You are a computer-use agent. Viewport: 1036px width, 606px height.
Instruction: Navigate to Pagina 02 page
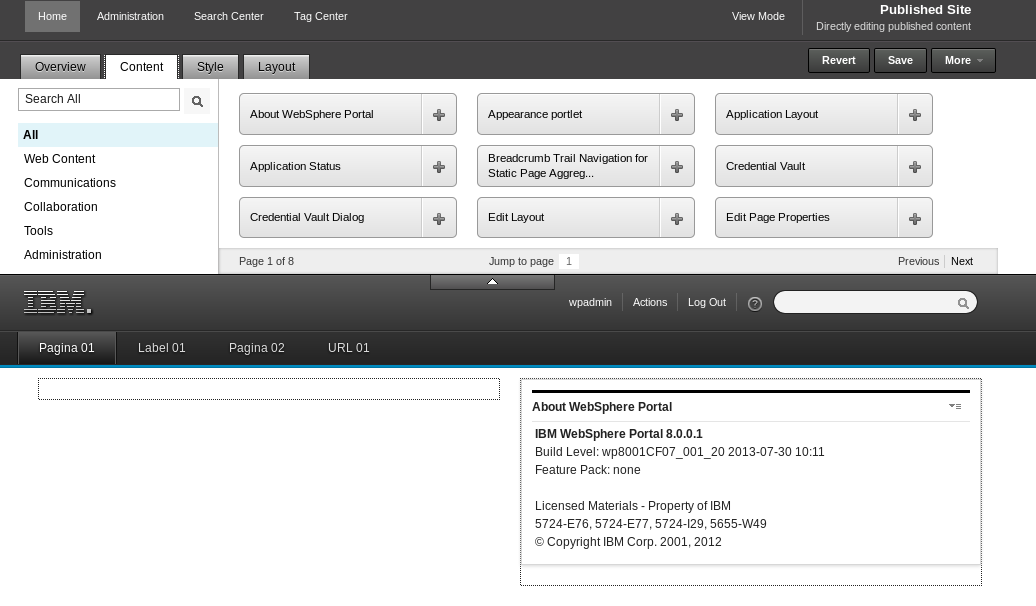[x=256, y=348]
